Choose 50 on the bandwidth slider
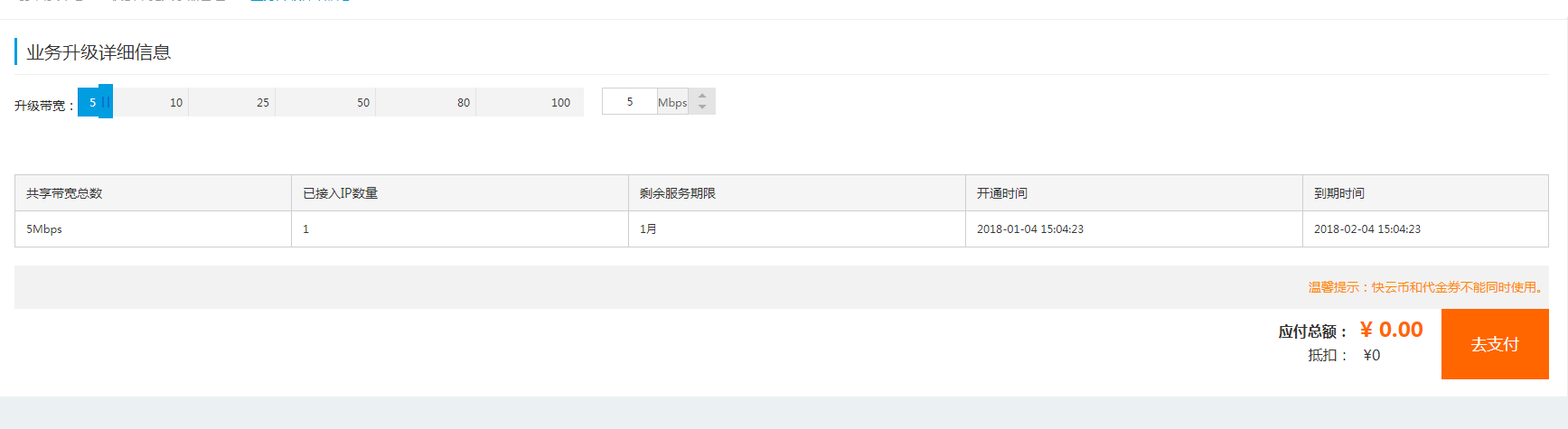The image size is (1568, 429). (x=363, y=102)
